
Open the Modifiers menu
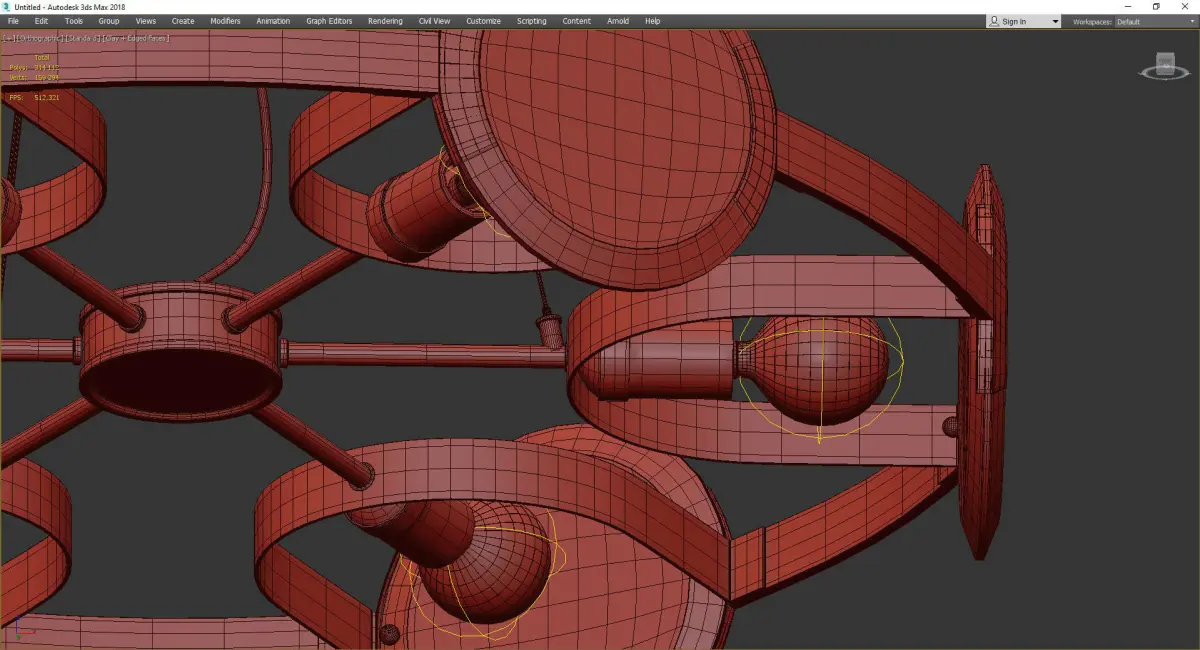225,21
